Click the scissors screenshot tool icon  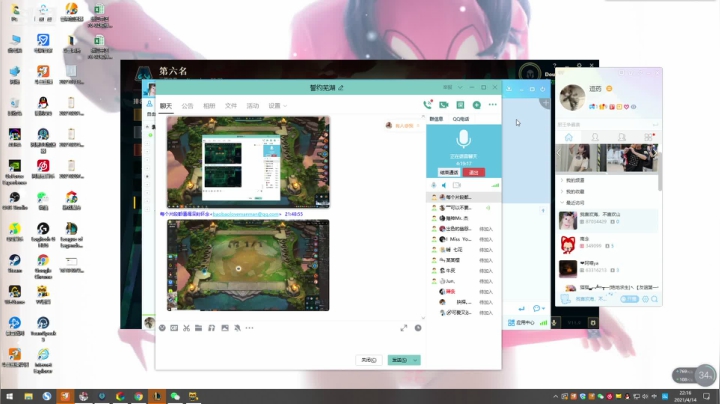point(186,328)
